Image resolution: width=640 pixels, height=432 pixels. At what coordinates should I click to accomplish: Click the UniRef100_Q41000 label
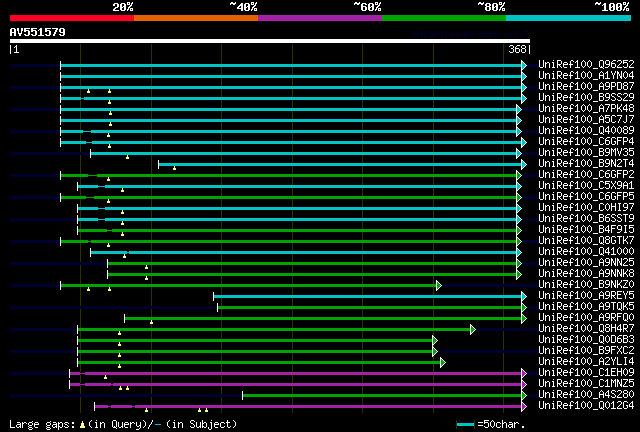[x=586, y=252]
